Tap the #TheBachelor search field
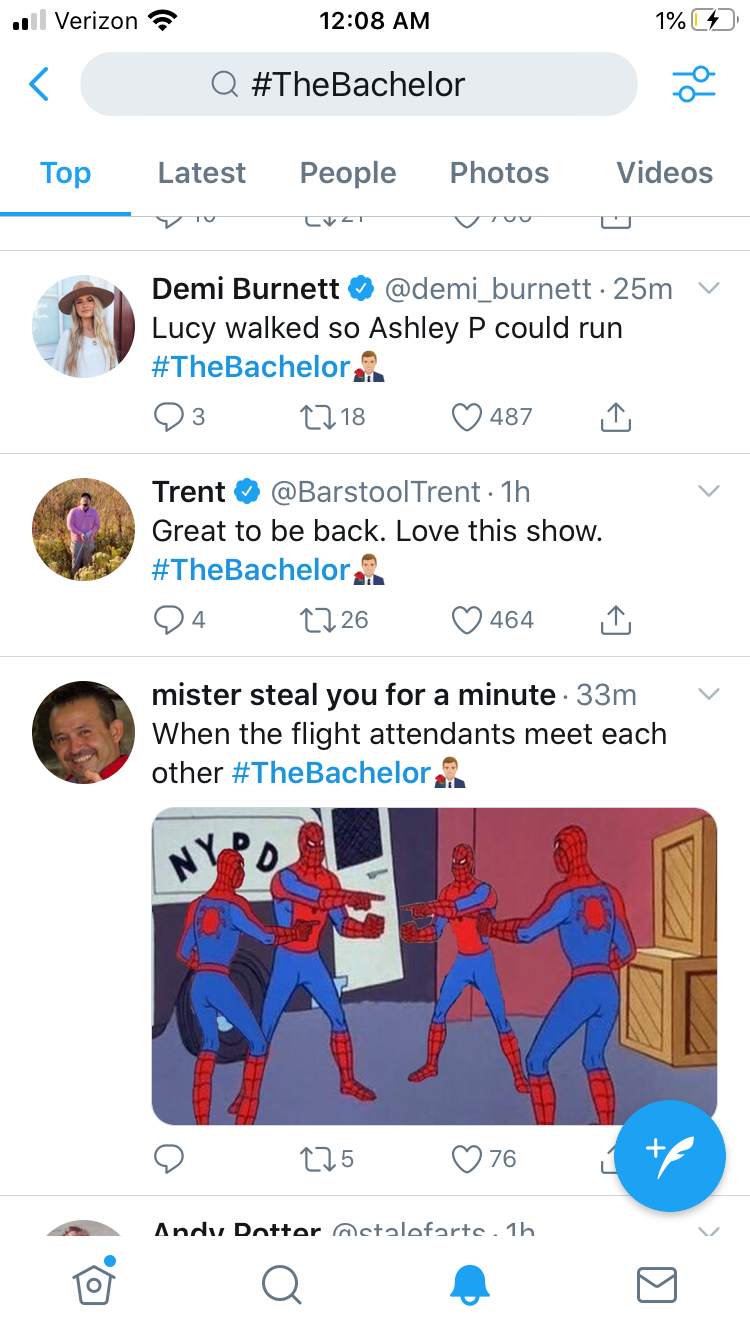 (358, 85)
